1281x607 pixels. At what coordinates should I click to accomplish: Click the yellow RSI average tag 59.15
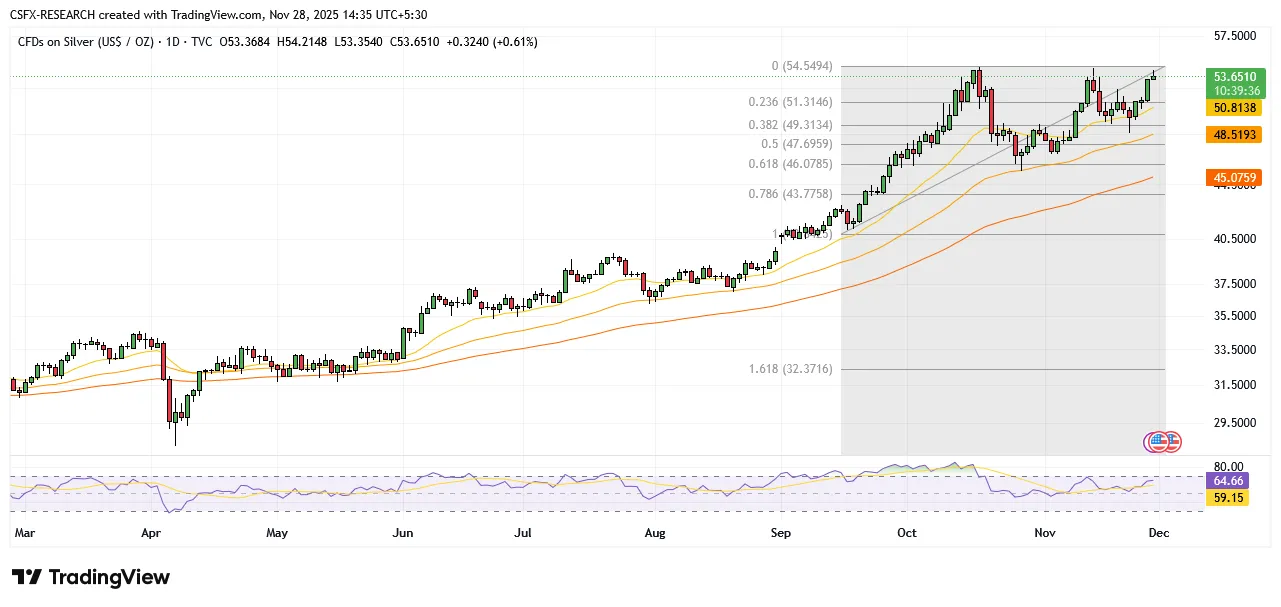pyautogui.click(x=1227, y=497)
